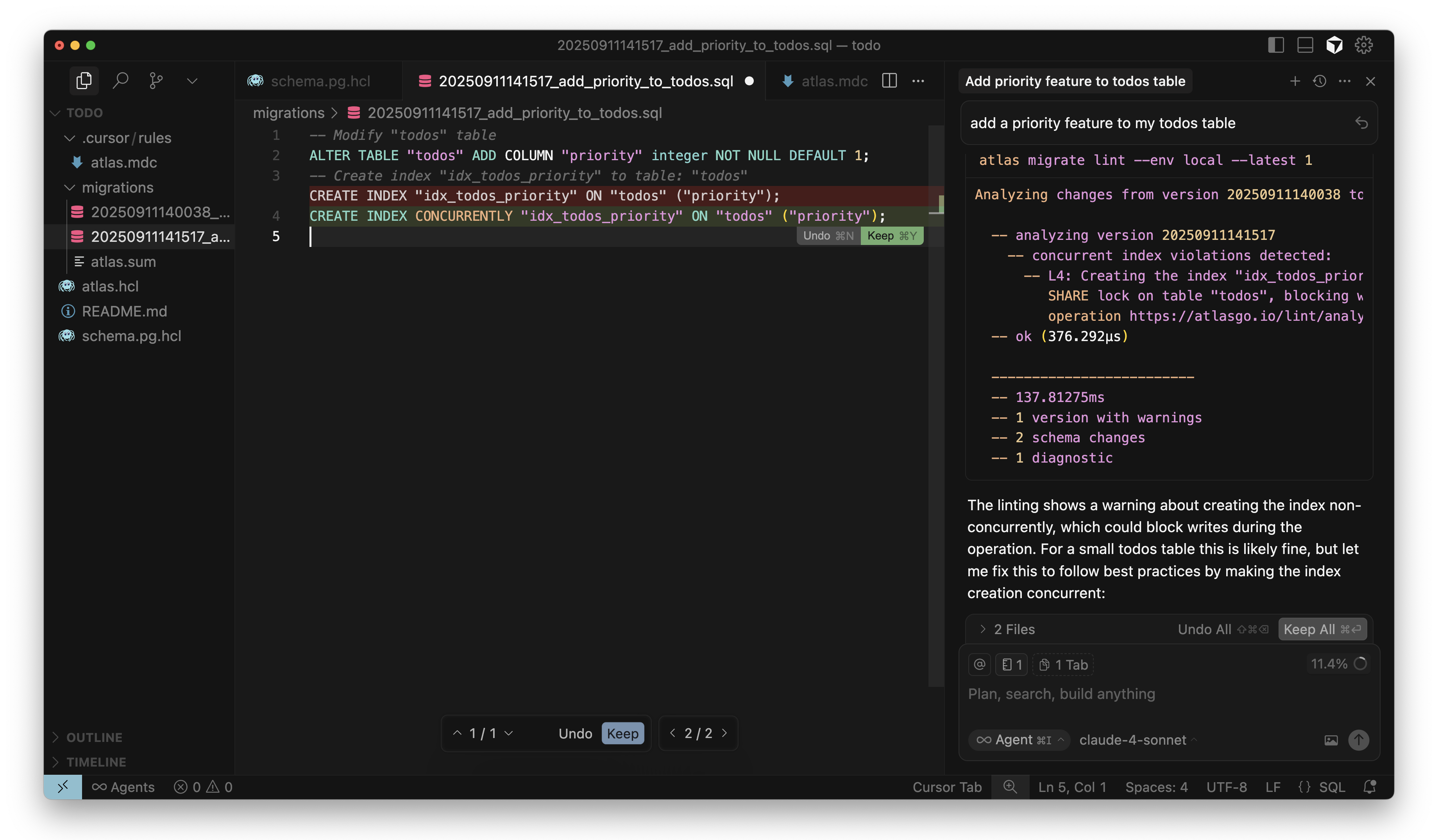Click the 11.4% context usage indicator
Screen dimensions: 1438x840
click(x=1338, y=664)
